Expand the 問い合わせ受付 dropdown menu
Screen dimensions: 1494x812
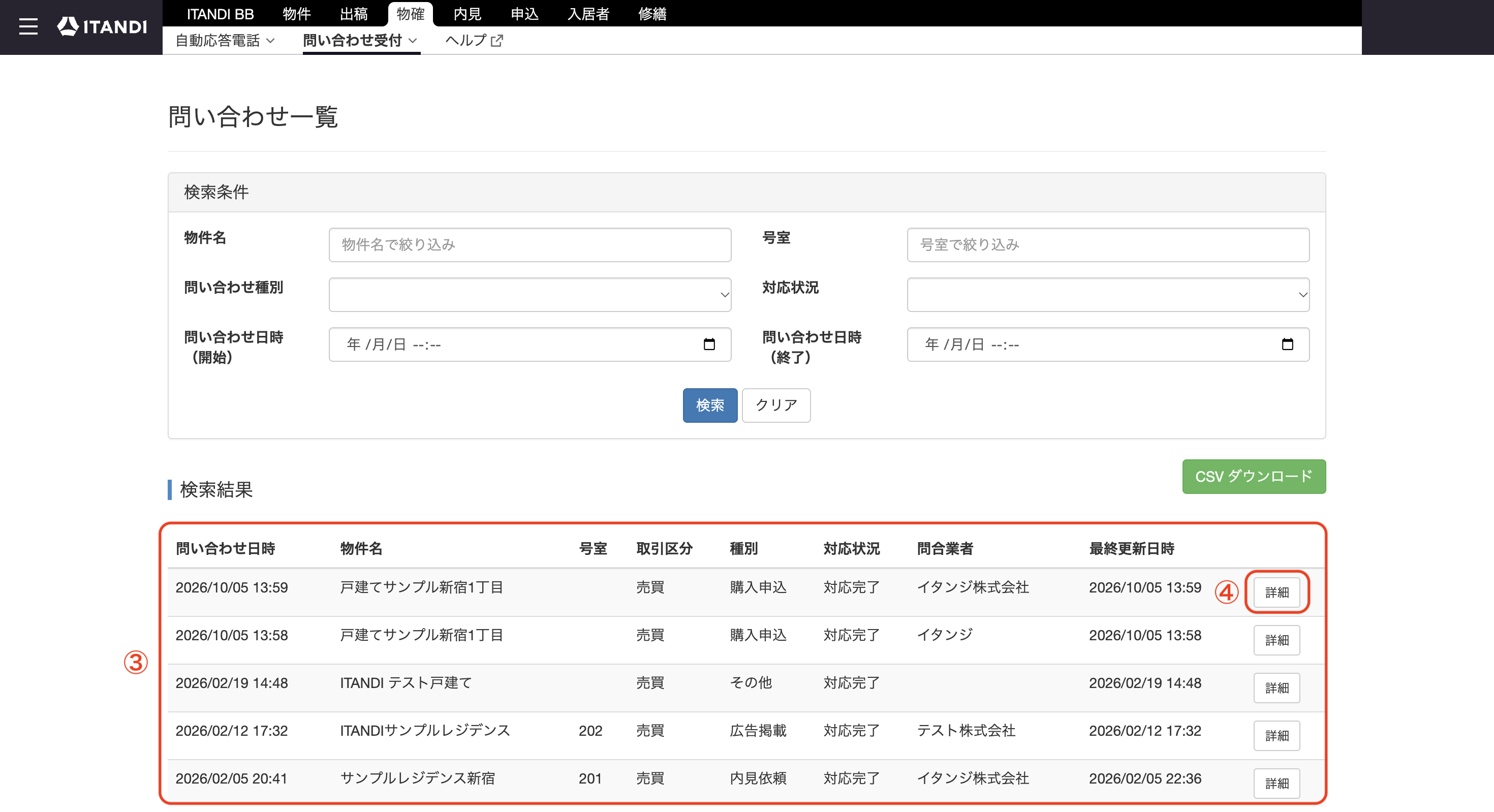[360, 41]
